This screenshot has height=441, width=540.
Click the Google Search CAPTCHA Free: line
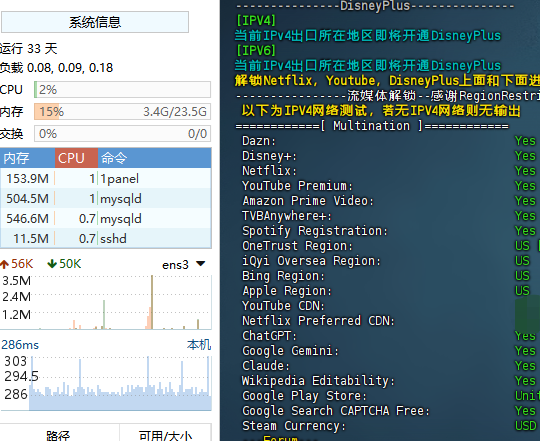[336, 411]
